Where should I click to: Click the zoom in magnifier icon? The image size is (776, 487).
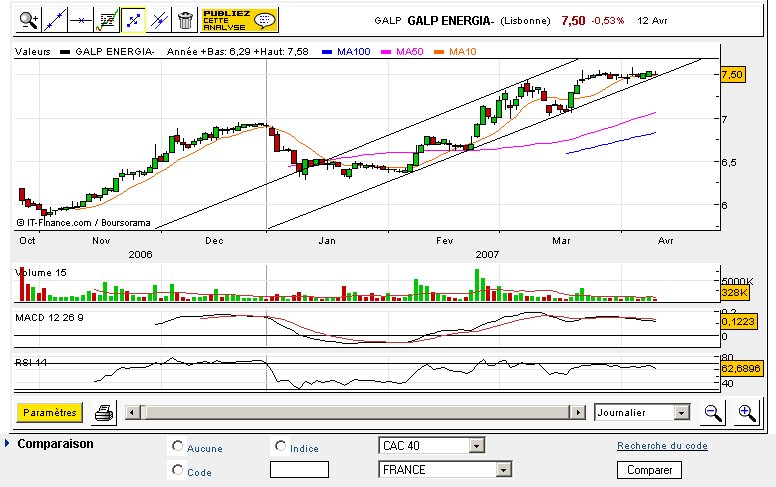(x=746, y=413)
